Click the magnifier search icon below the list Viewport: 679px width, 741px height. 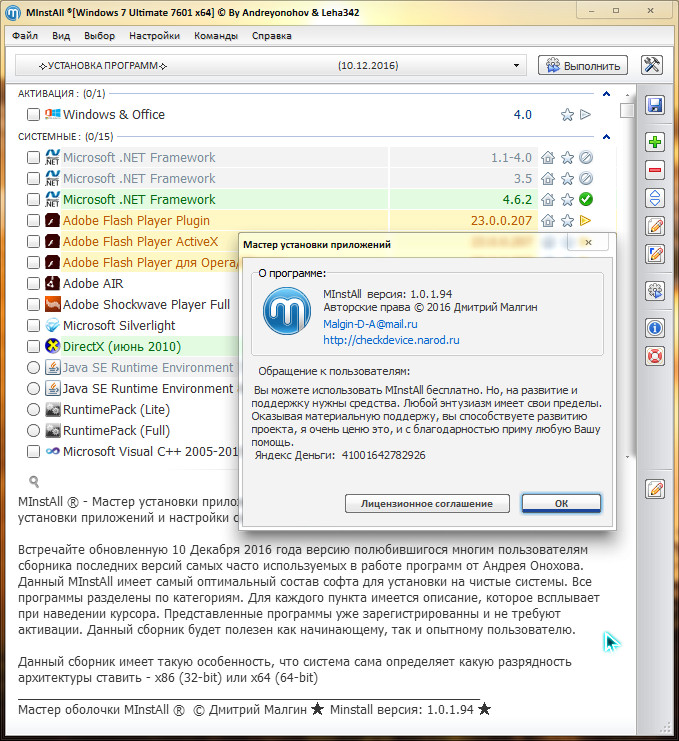(34, 482)
